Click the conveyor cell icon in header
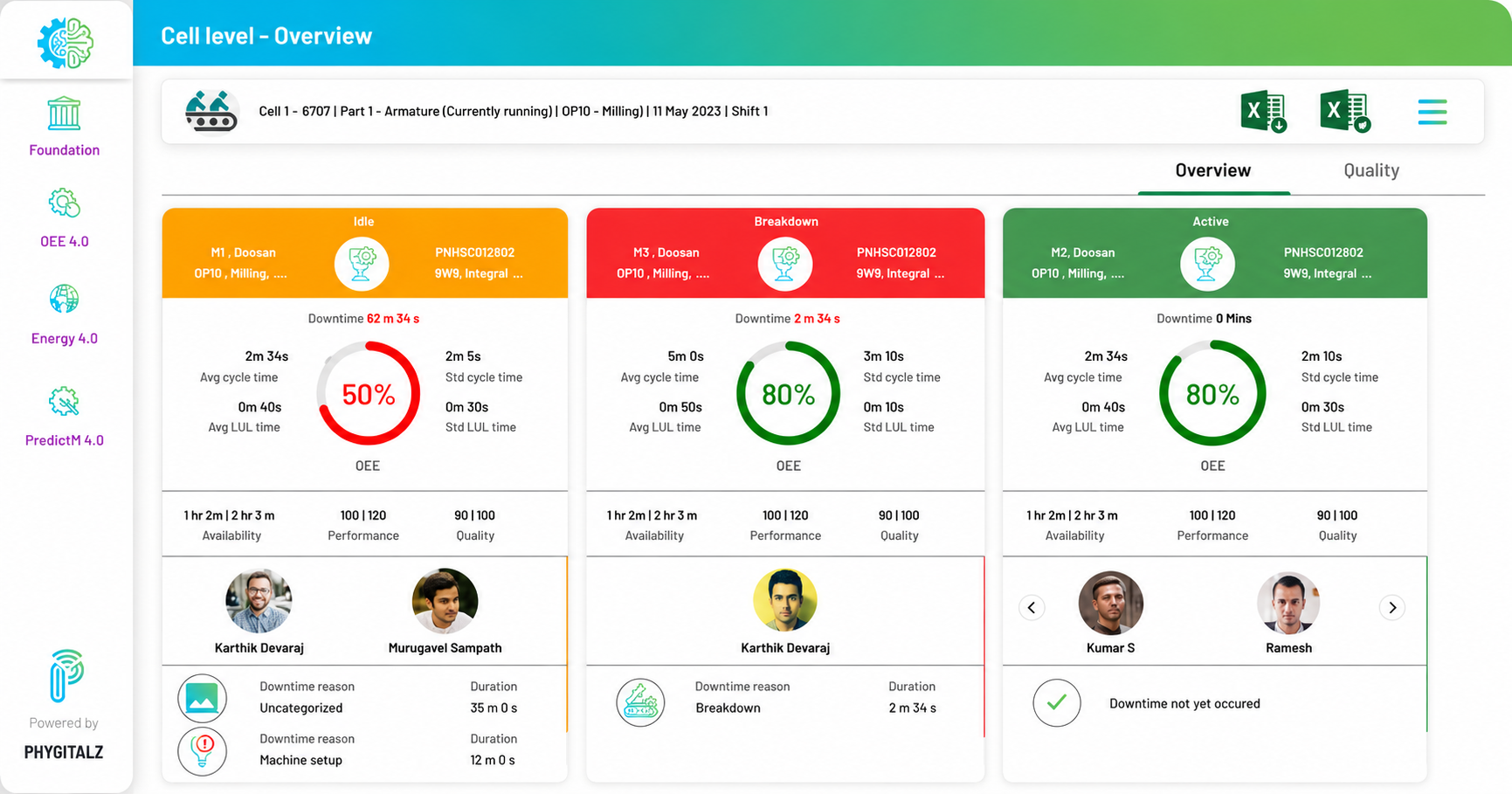The image size is (1512, 794). click(211, 111)
